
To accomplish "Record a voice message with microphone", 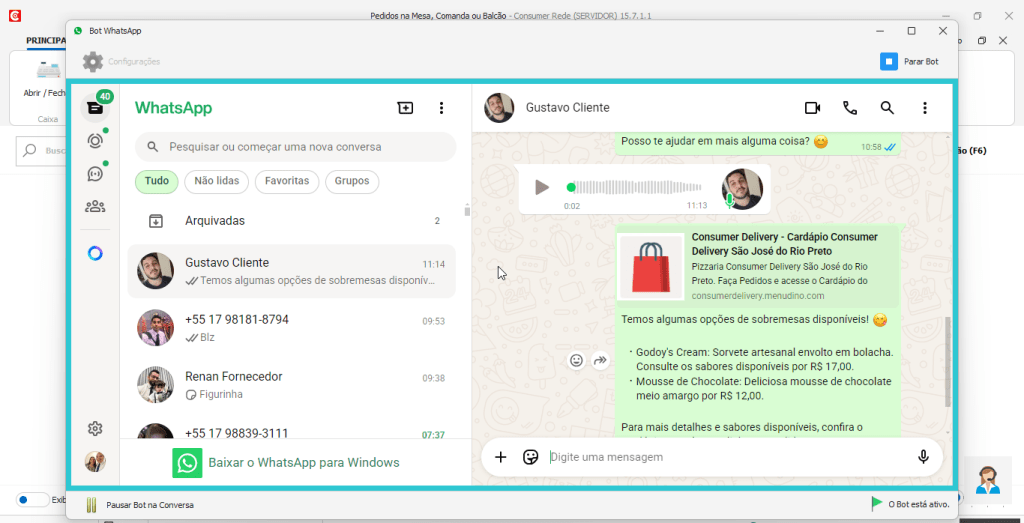I will 923,457.
